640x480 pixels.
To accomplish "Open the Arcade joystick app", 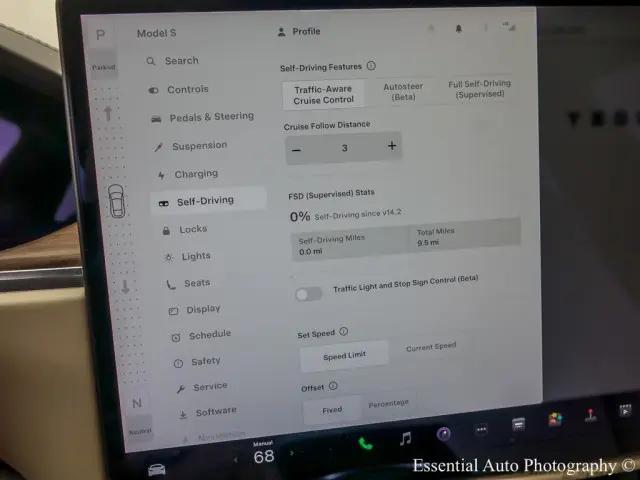I will 591,415.
